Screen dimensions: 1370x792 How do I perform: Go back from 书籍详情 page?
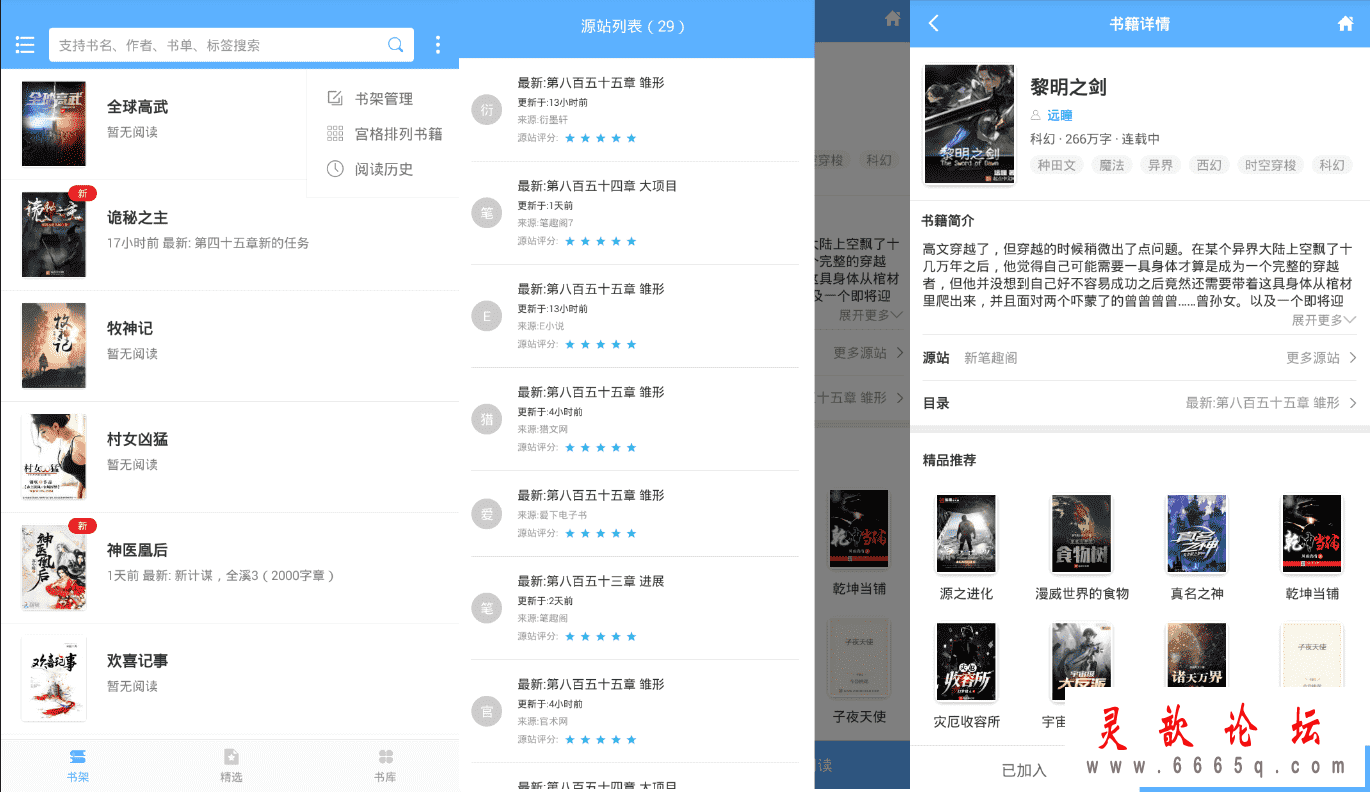933,23
